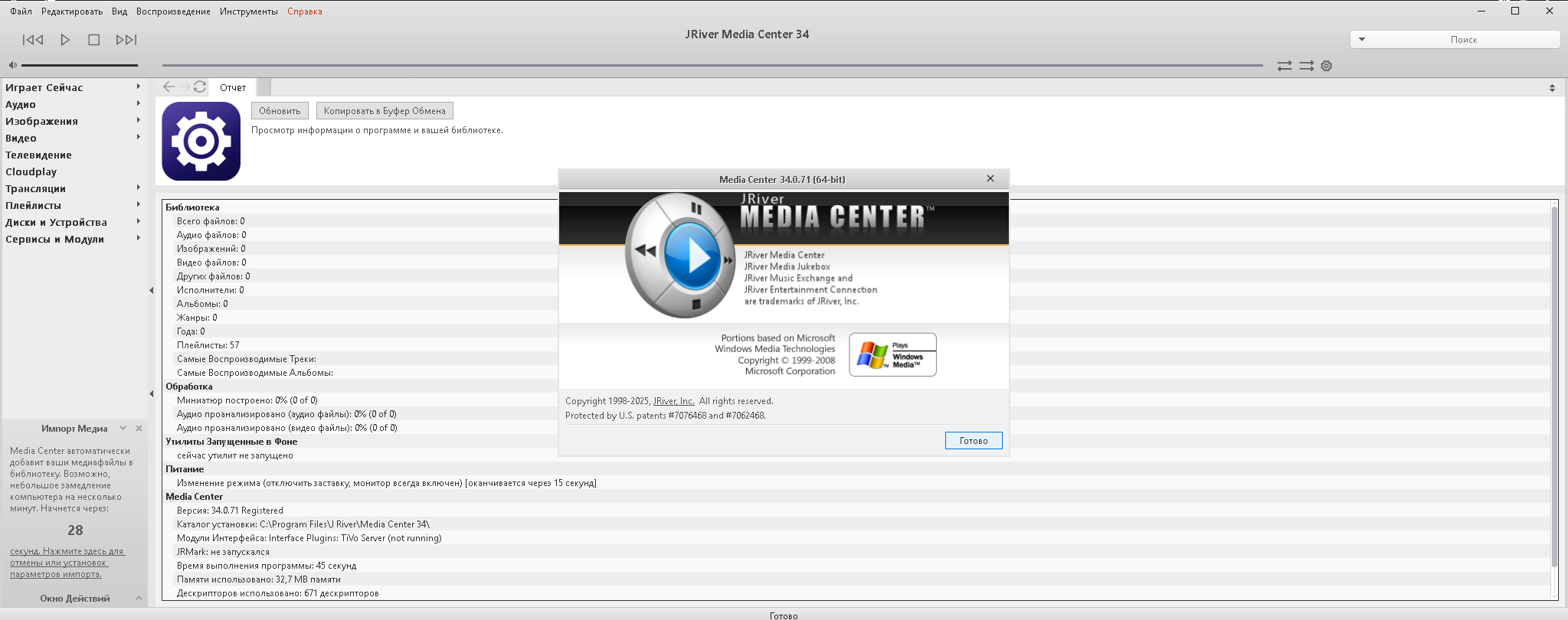Click Копировать в Буфер Обмена button

385,111
